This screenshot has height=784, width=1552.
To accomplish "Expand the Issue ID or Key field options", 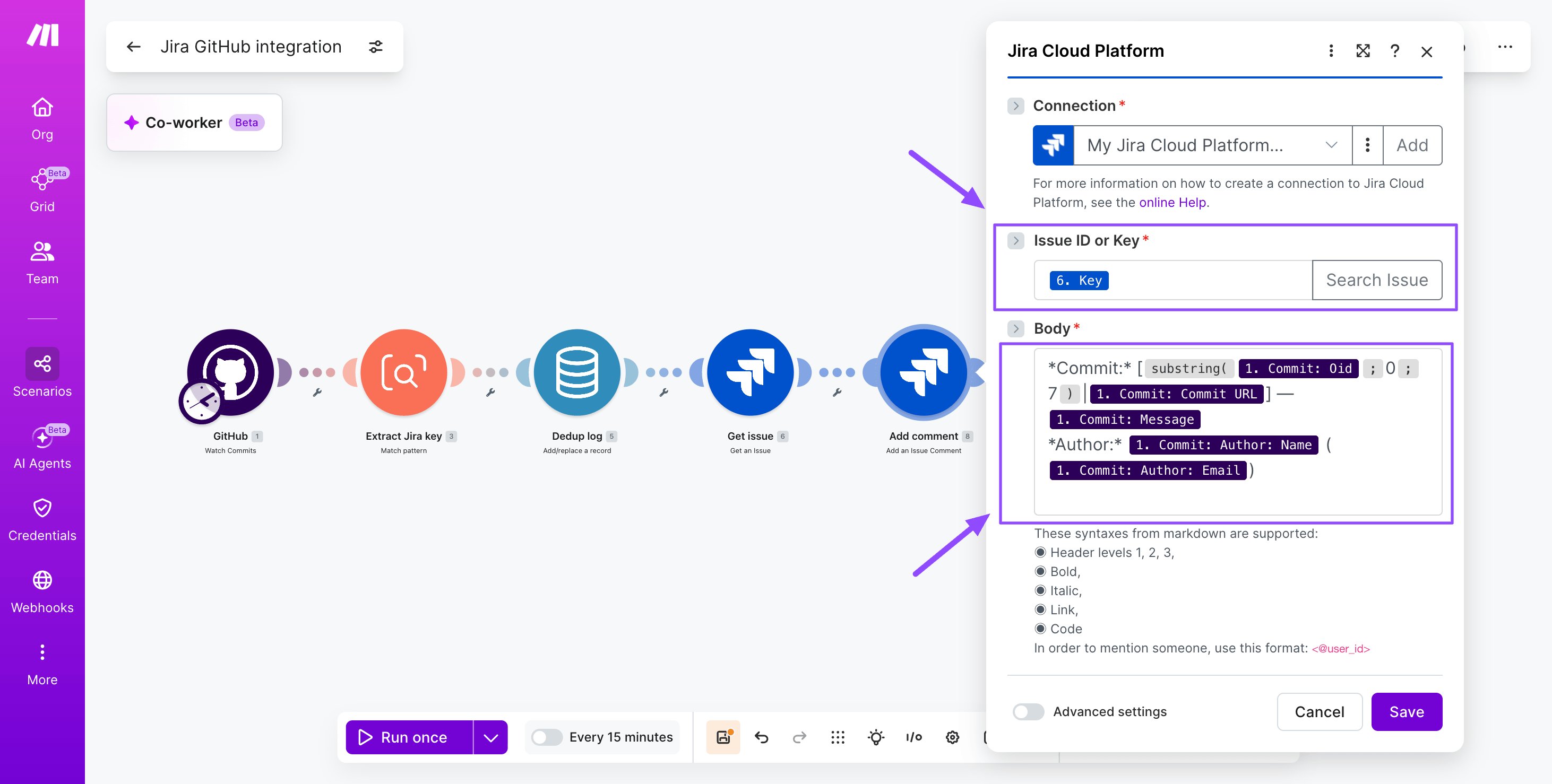I will pyautogui.click(x=1016, y=240).
